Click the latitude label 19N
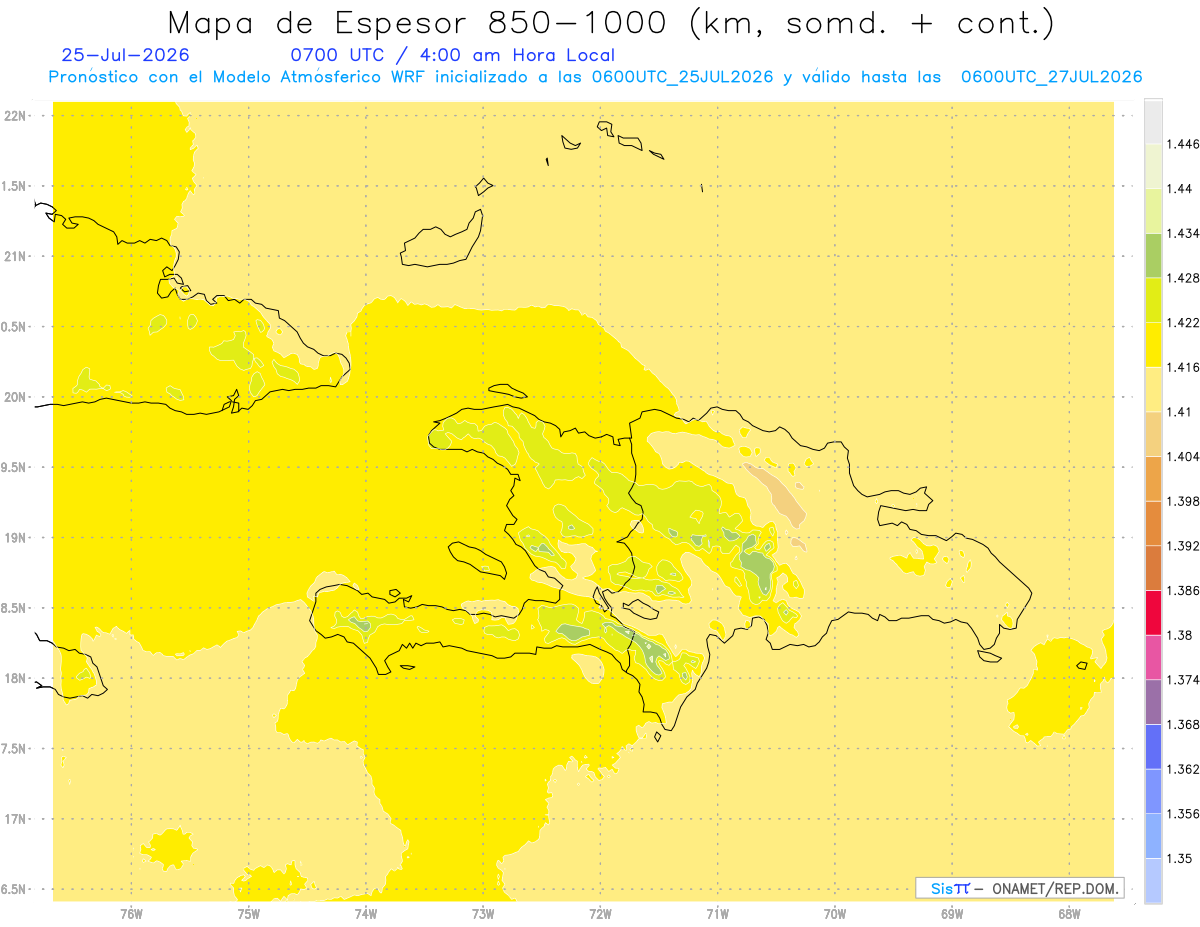The height and width of the screenshot is (927, 1200). point(16,537)
